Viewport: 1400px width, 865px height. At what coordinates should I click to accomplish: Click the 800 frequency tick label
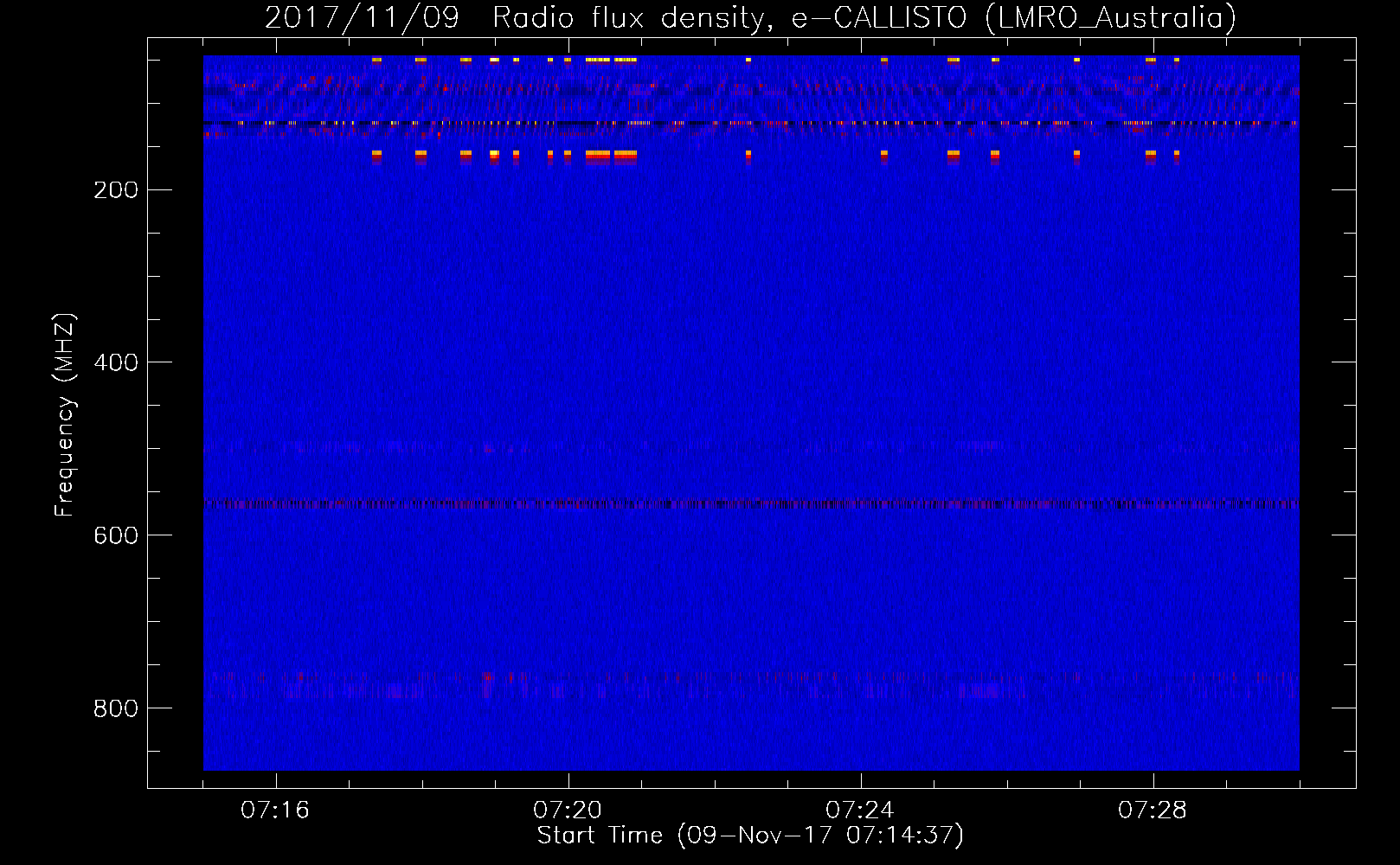point(116,708)
